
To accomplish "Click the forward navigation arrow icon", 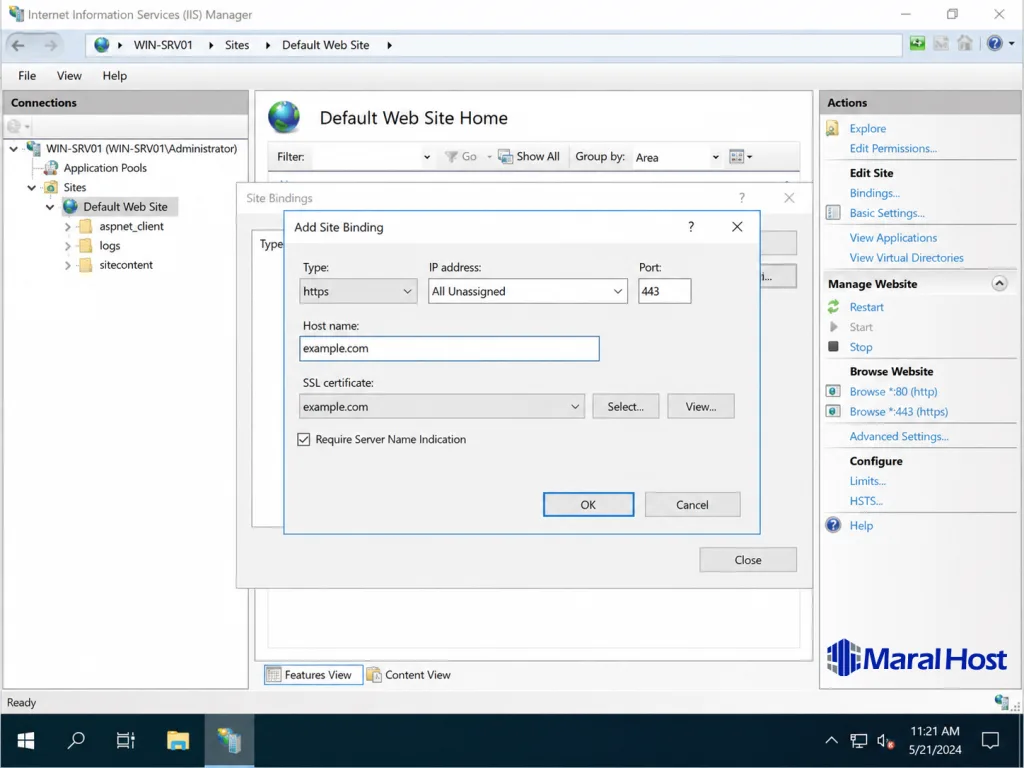I will (50, 45).
